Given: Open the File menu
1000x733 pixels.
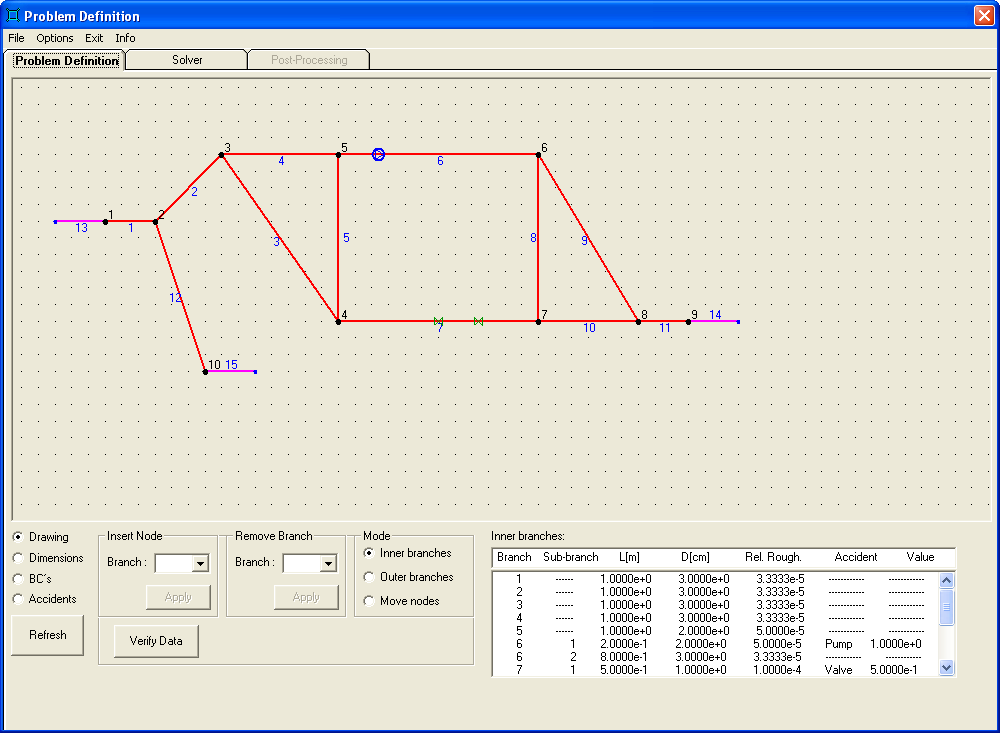Looking at the screenshot, I should [16, 38].
